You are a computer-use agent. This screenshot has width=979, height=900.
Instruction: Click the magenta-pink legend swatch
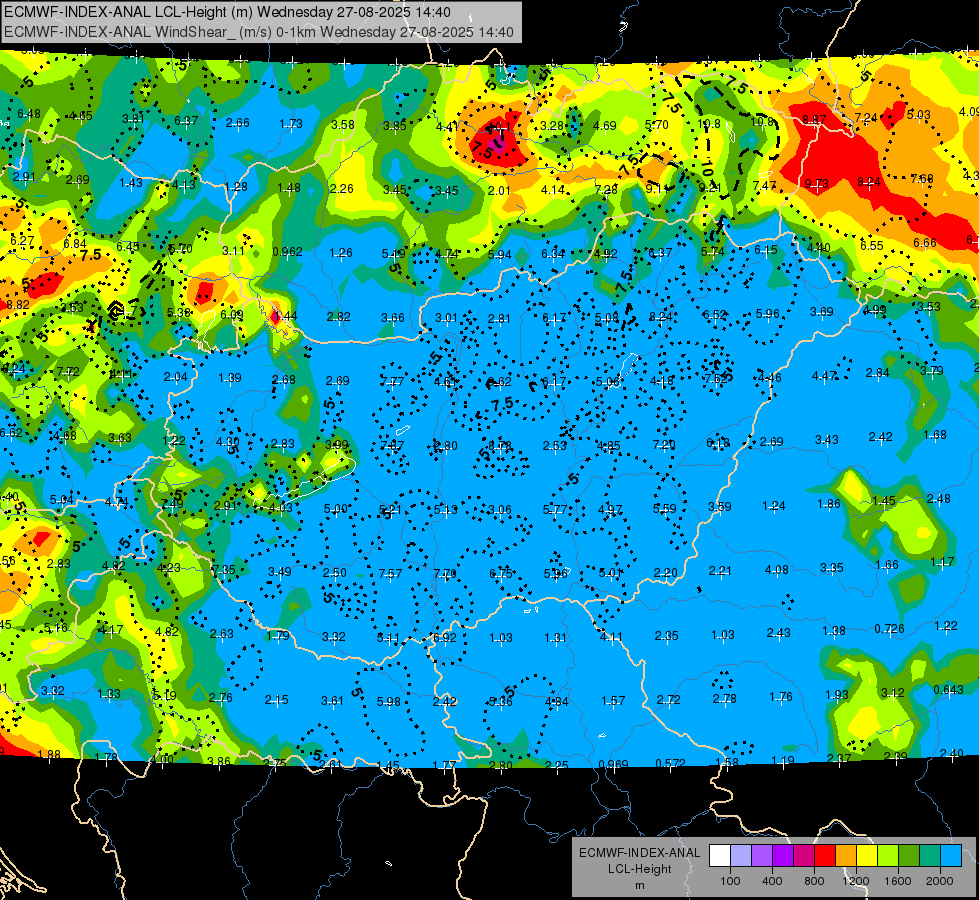[804, 856]
